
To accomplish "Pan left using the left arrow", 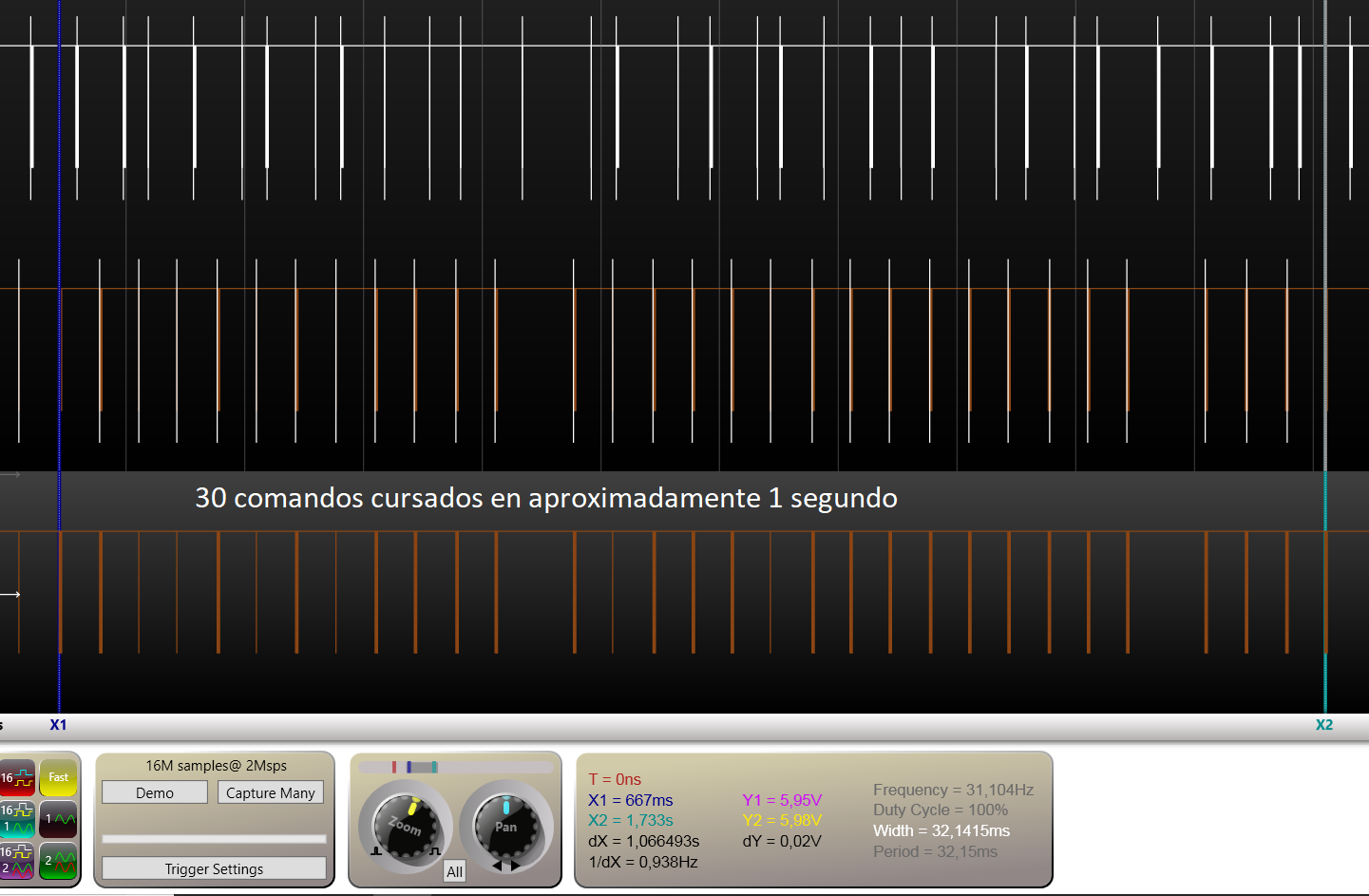I will click(497, 866).
